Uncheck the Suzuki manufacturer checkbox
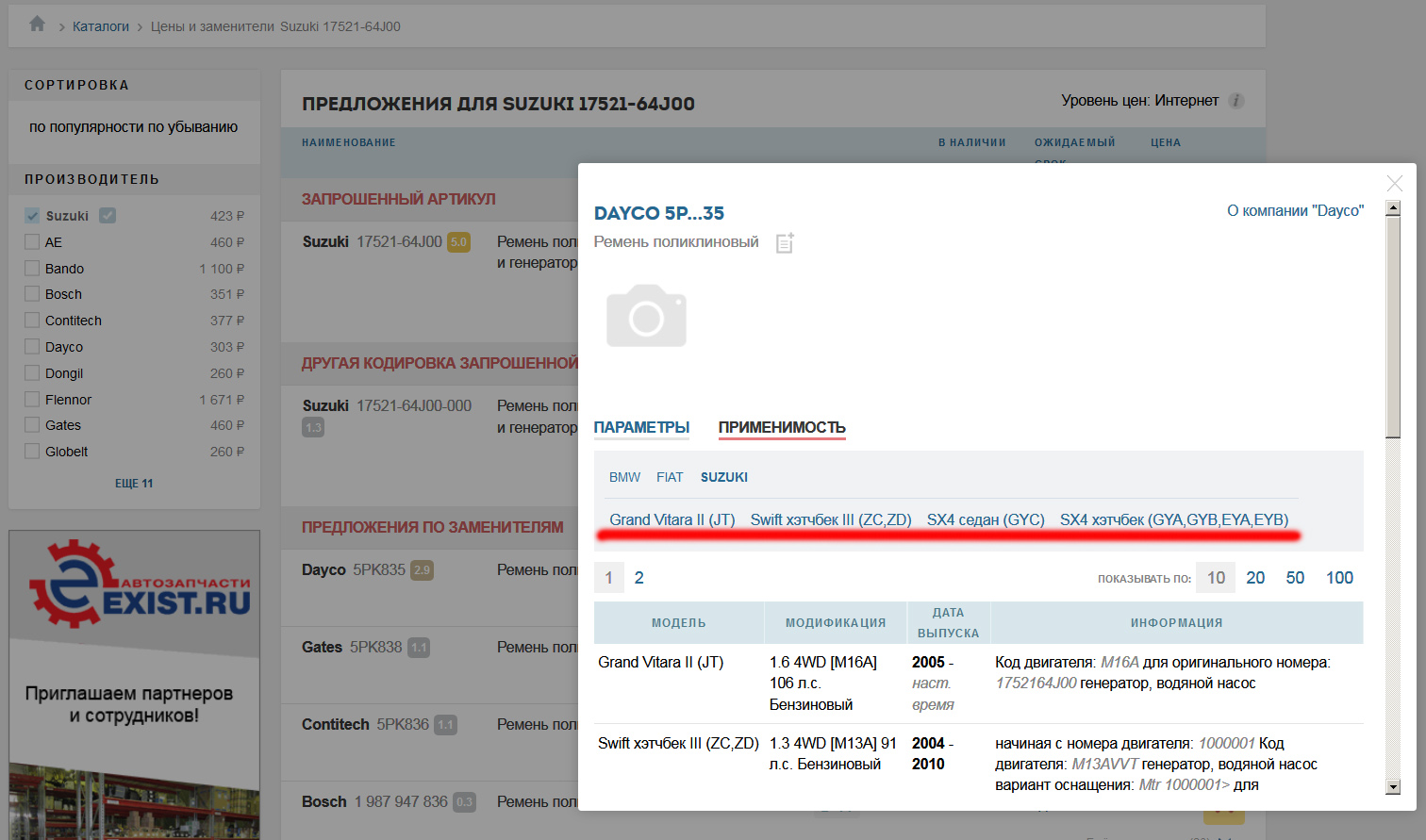Image resolution: width=1426 pixels, height=840 pixels. click(x=33, y=216)
